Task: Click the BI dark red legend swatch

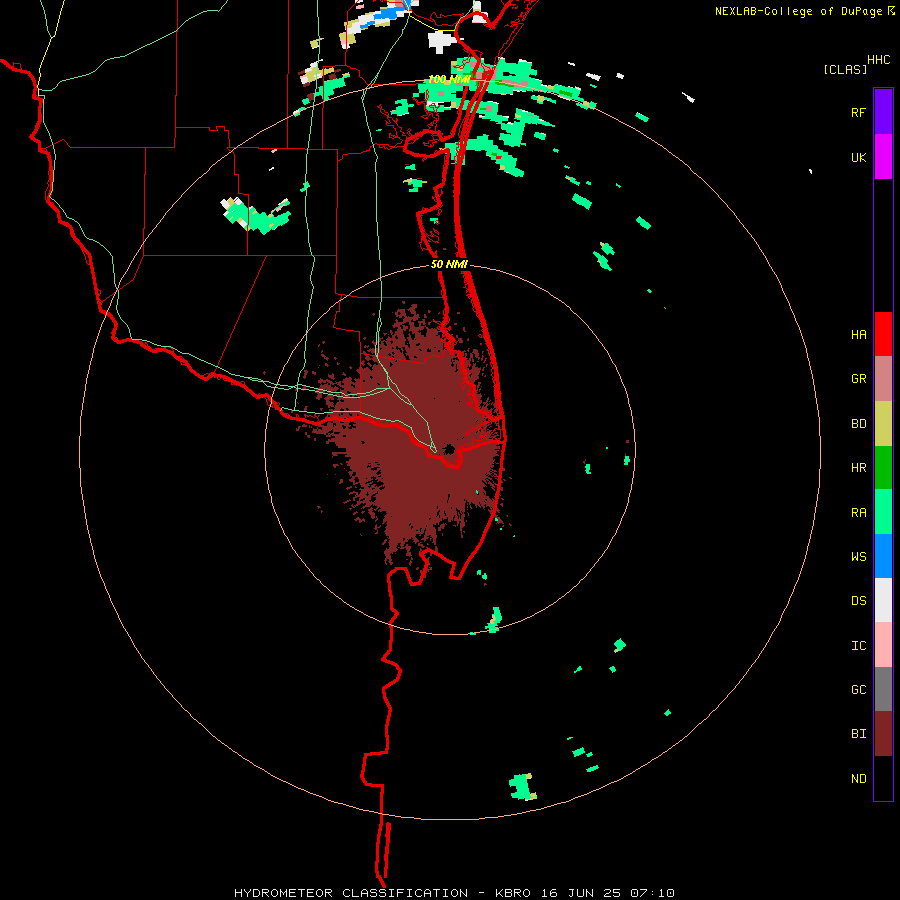Action: coord(883,734)
